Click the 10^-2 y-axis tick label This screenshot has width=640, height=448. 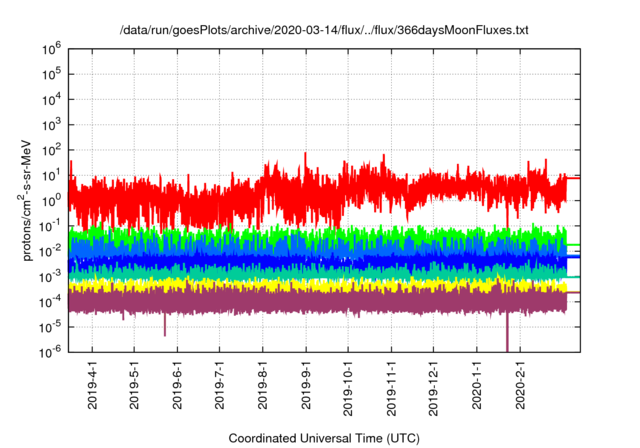pos(51,251)
